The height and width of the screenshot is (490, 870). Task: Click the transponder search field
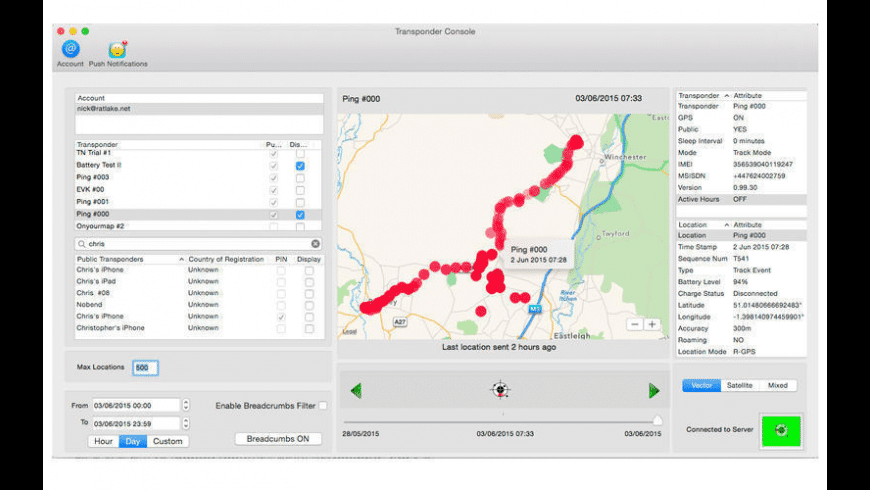(198, 244)
